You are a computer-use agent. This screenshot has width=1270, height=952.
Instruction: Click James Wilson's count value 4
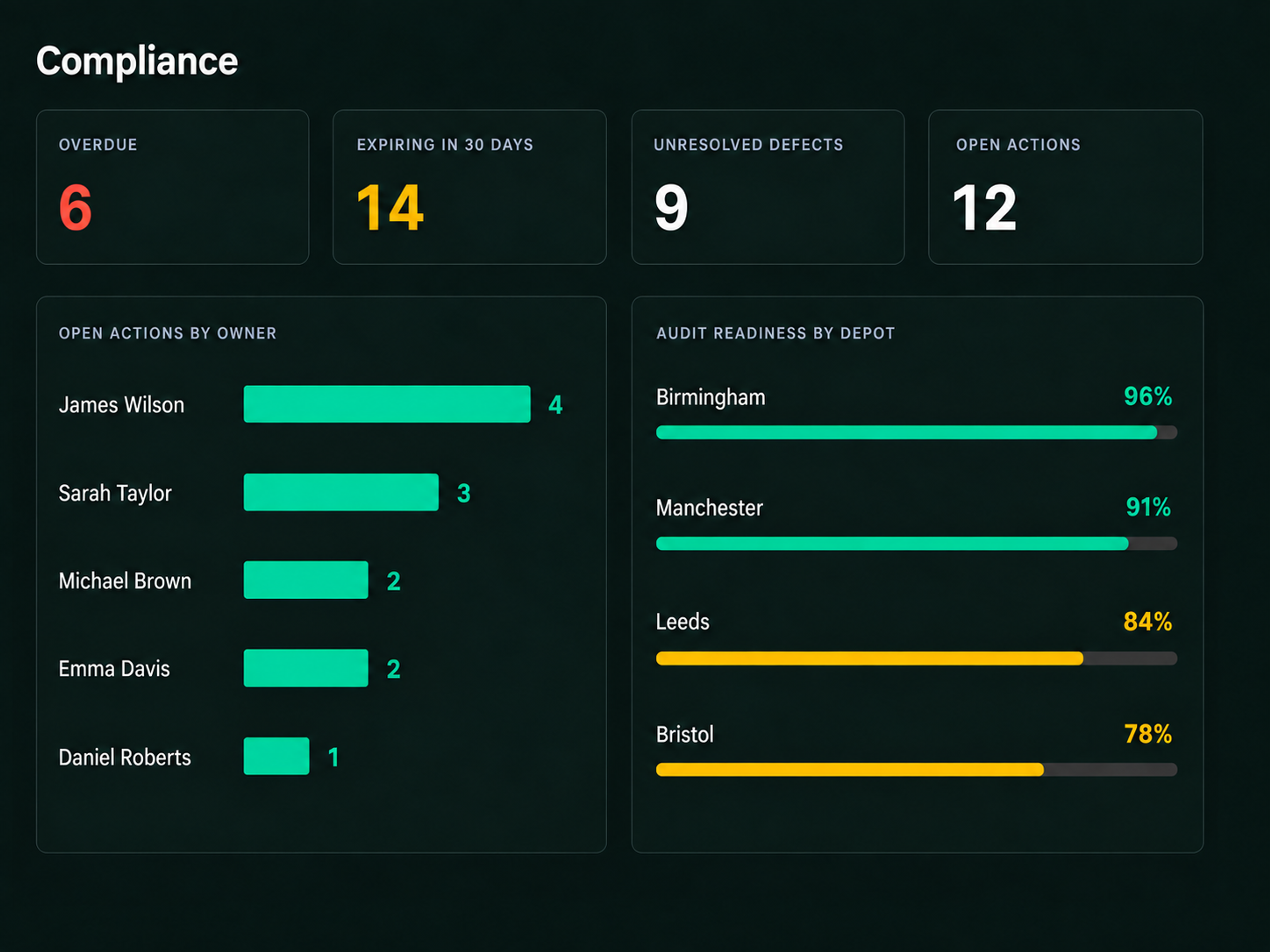click(555, 405)
